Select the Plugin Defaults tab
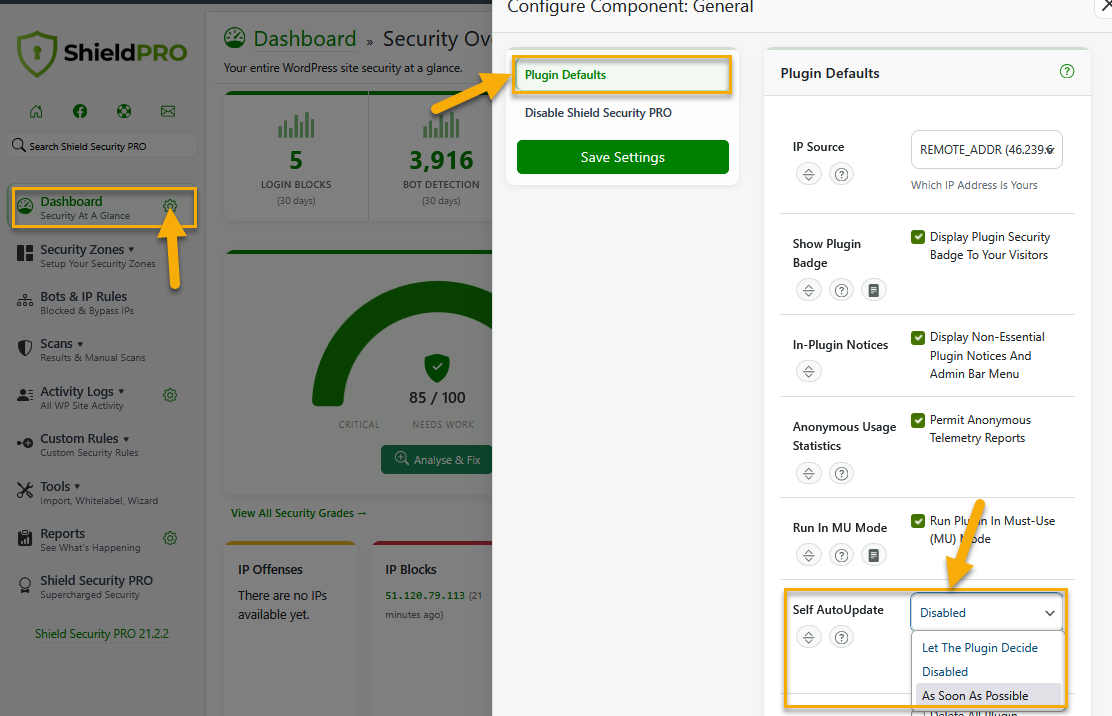The width and height of the screenshot is (1112, 716). [622, 75]
